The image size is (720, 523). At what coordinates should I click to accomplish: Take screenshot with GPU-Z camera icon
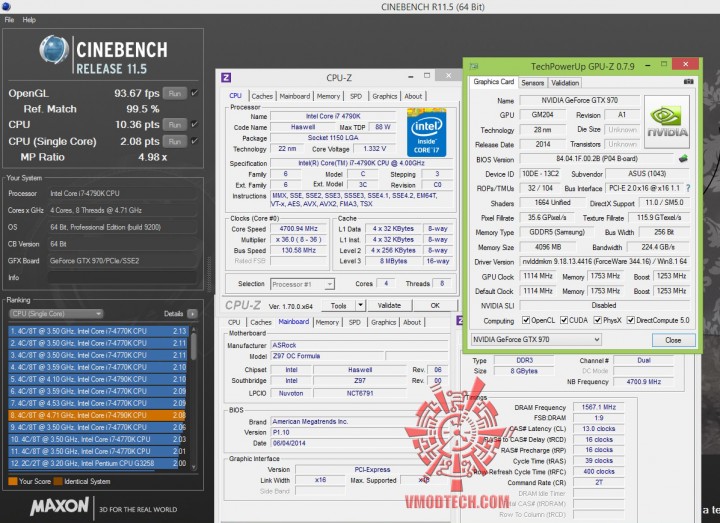click(x=688, y=82)
